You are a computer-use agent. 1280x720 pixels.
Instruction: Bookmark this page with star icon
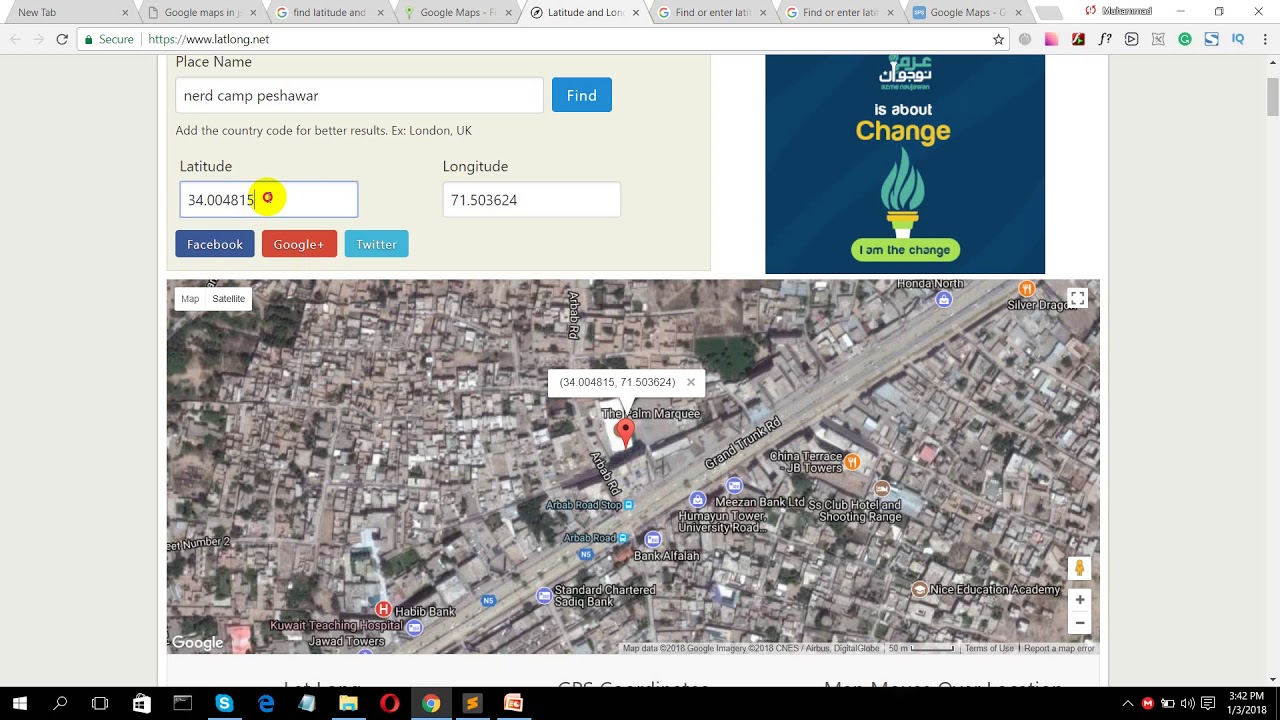point(998,39)
